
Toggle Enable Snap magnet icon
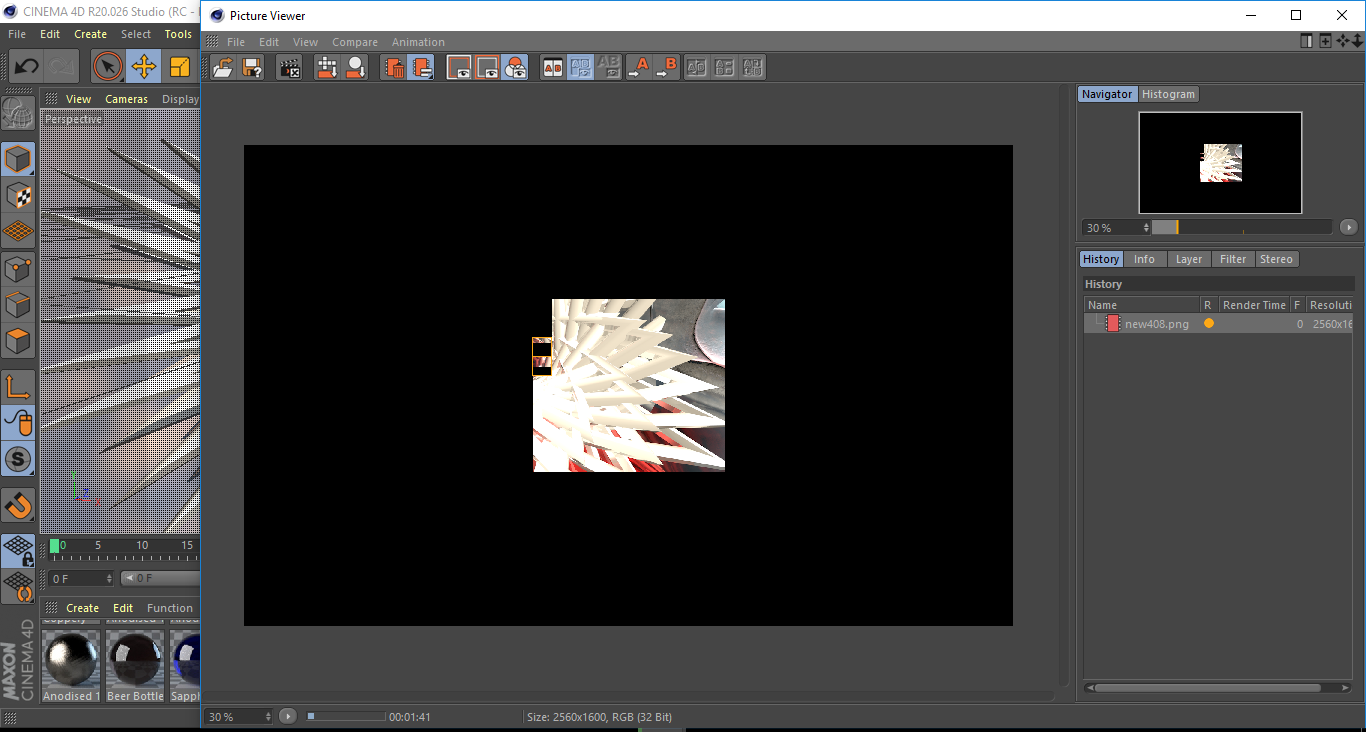point(18,505)
